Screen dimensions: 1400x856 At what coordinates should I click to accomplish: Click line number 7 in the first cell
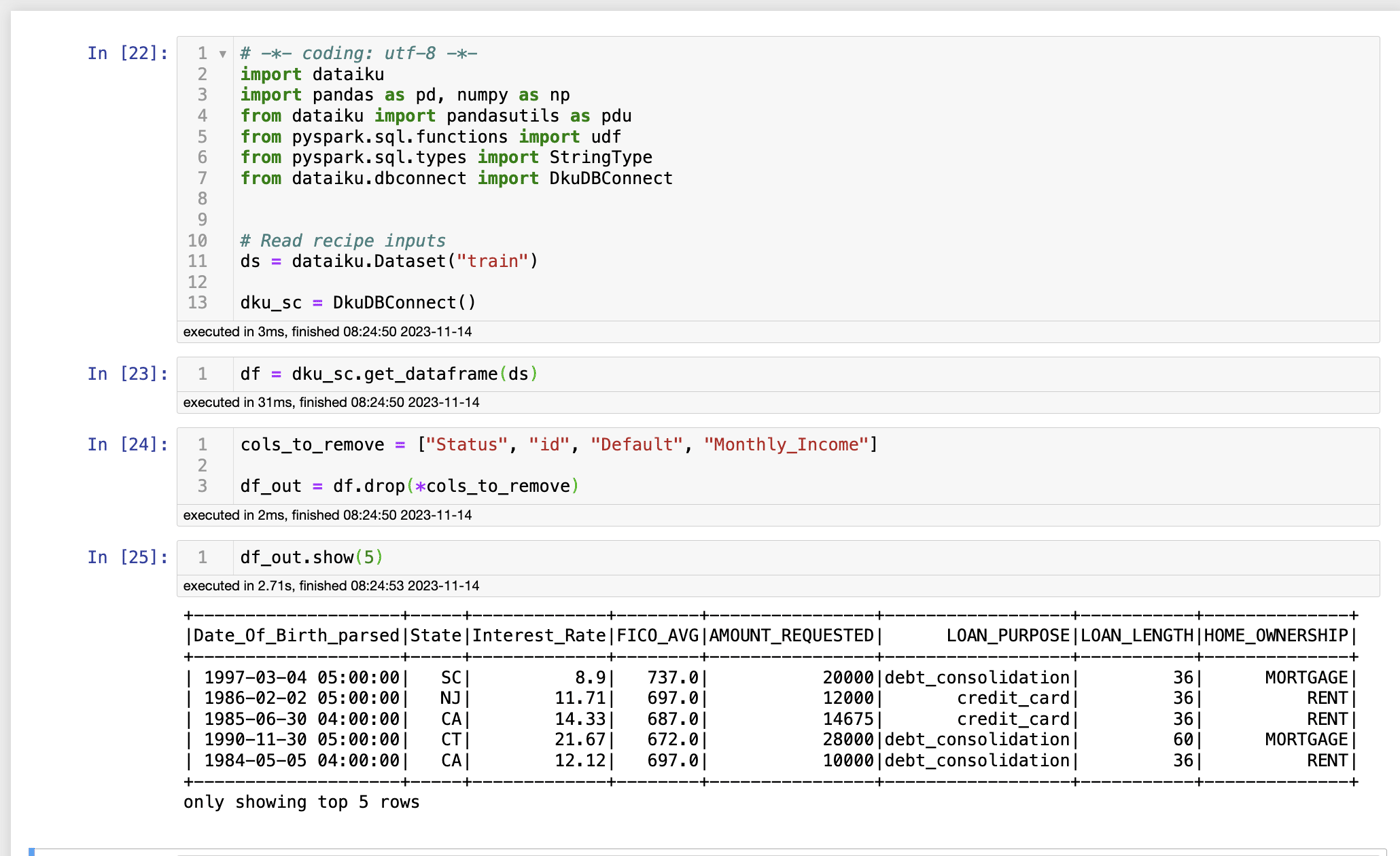tap(203, 178)
